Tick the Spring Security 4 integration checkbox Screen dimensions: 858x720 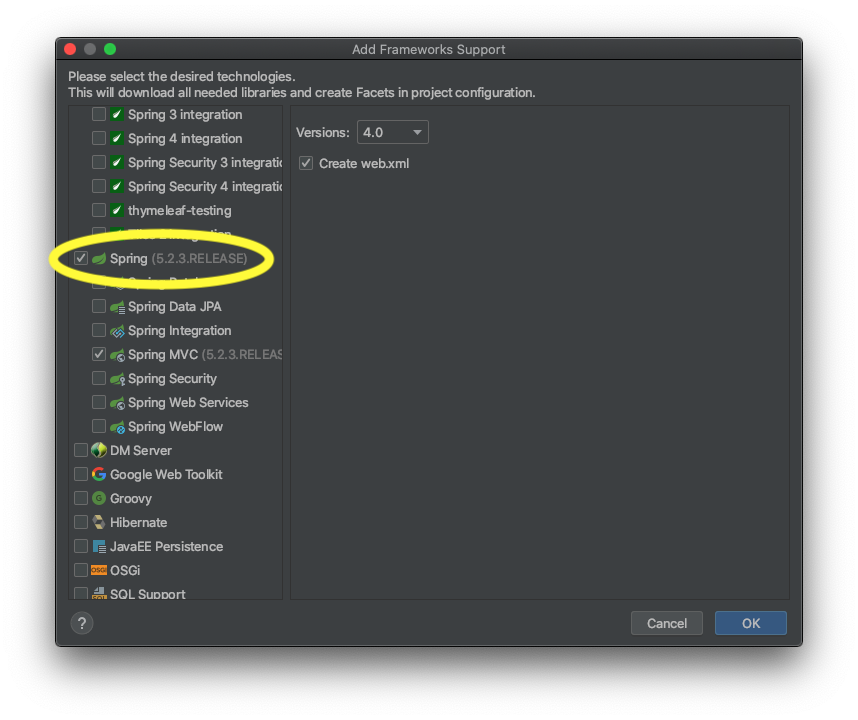coord(99,187)
